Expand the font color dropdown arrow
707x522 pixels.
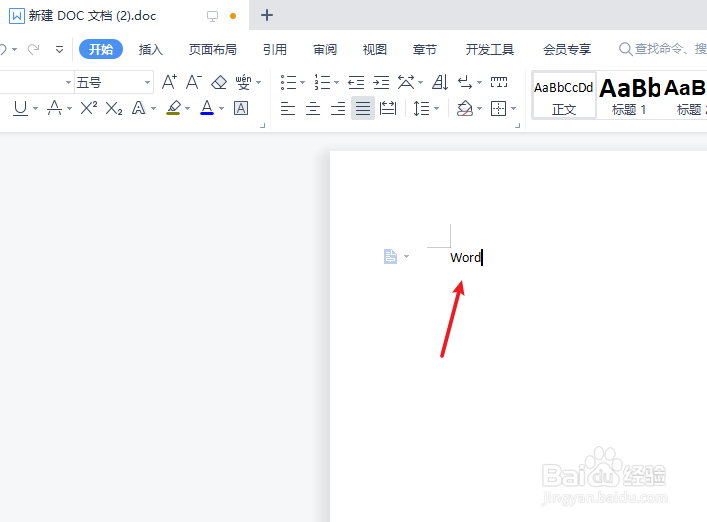click(221, 109)
